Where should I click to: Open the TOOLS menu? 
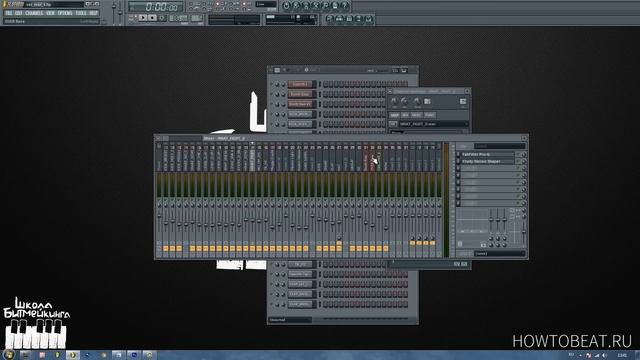[81, 13]
